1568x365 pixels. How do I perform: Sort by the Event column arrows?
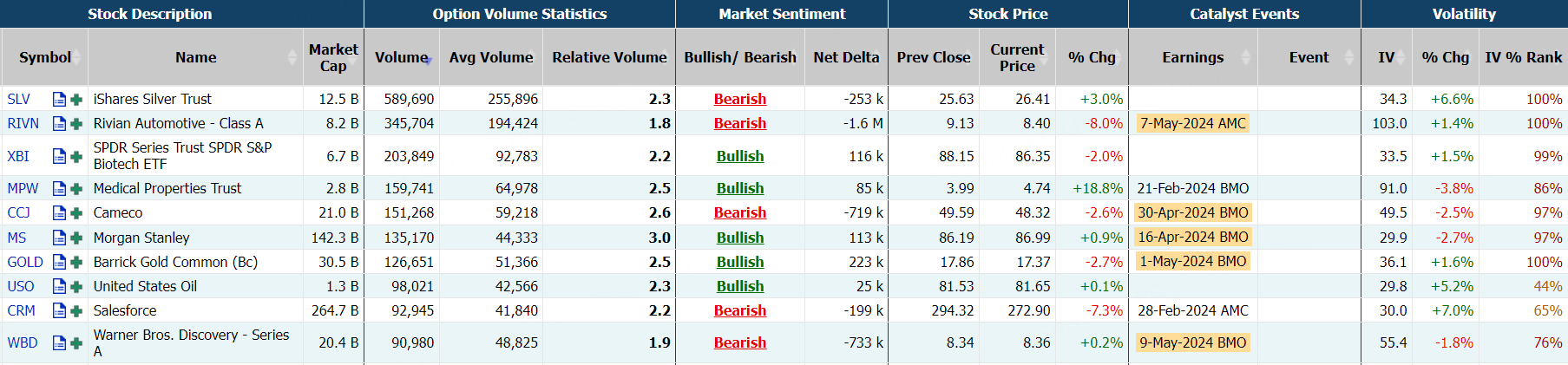[x=1348, y=57]
